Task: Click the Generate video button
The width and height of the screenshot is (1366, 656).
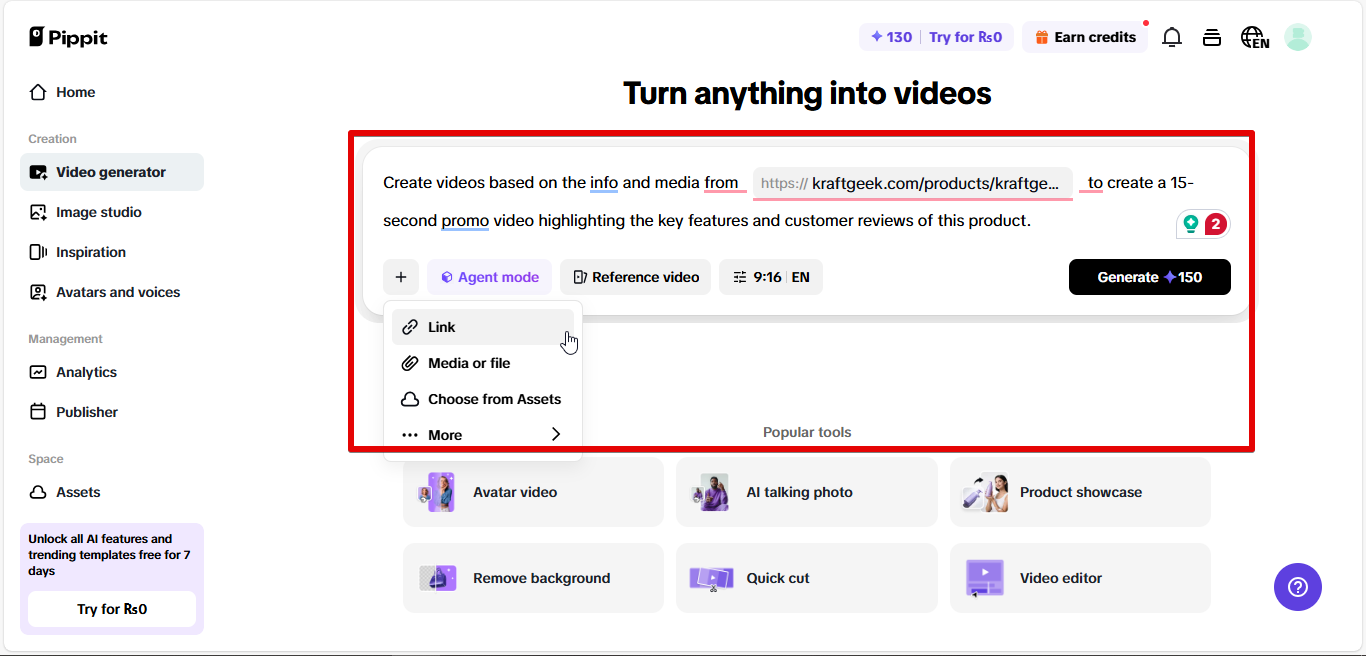Action: point(1149,277)
